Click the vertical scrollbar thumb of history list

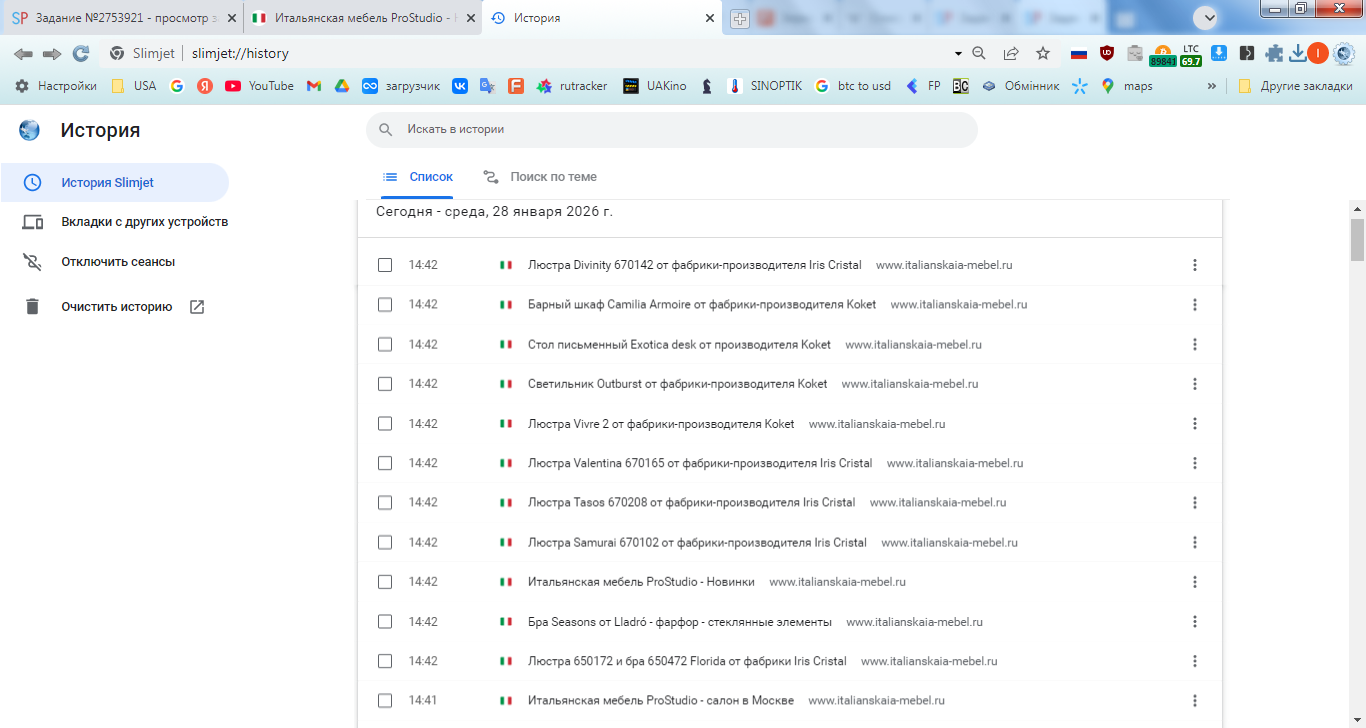click(1357, 239)
